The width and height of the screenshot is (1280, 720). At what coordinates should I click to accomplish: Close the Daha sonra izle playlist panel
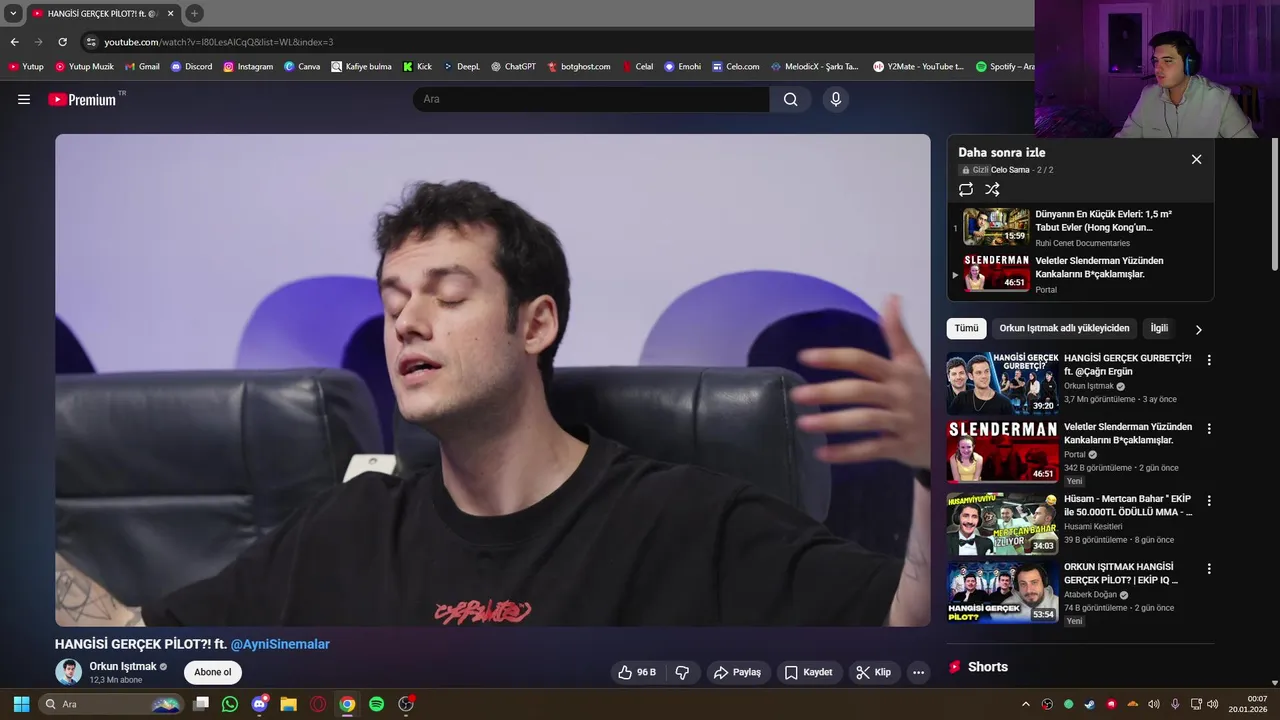click(1196, 159)
